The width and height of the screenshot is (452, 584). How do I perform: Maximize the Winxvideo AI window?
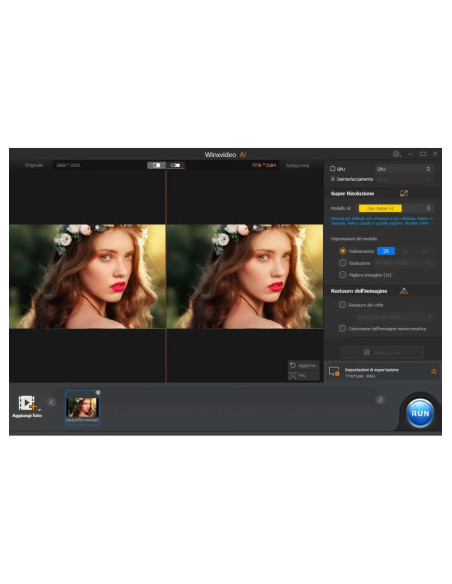coord(423,154)
